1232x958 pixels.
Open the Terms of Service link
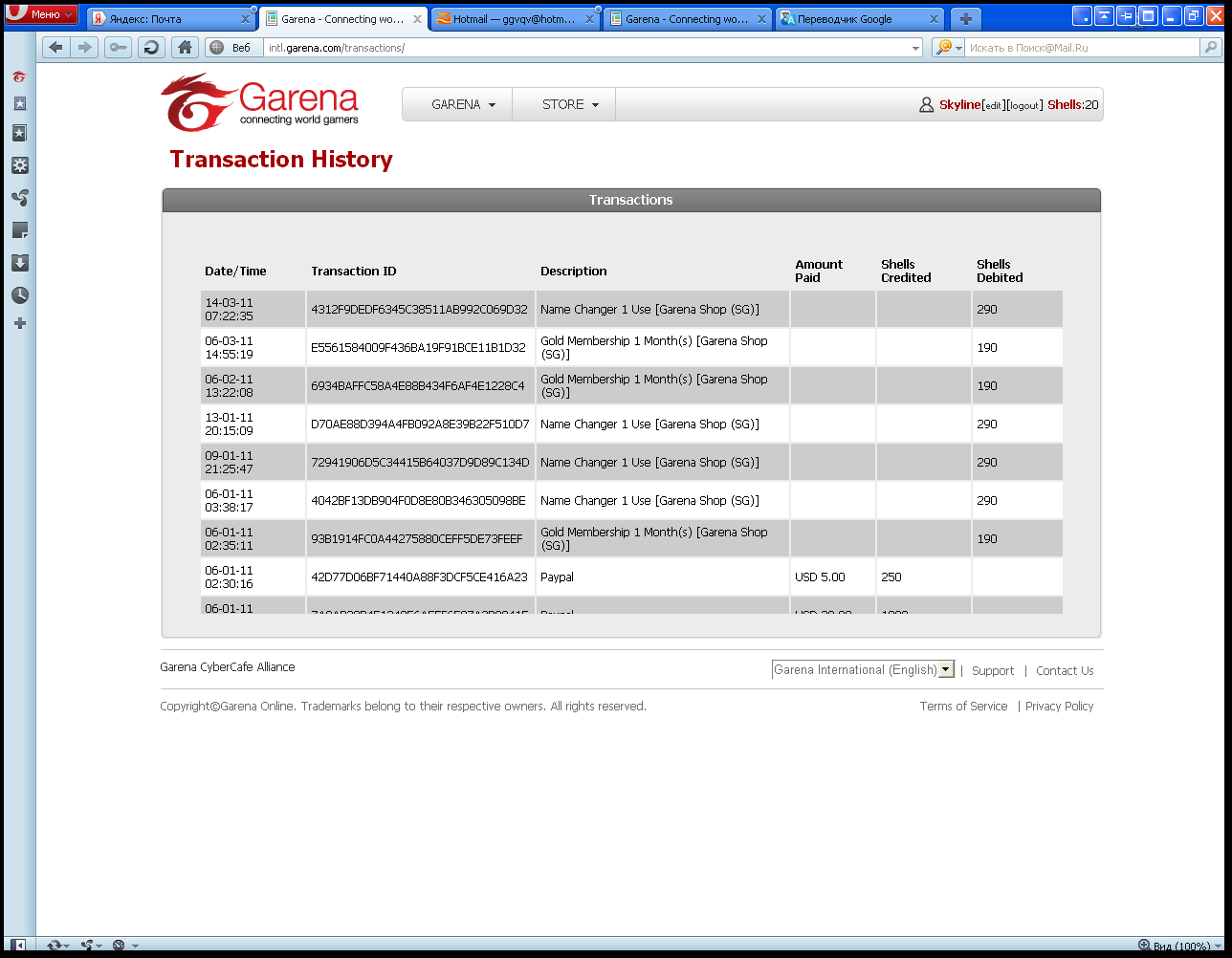click(x=963, y=707)
